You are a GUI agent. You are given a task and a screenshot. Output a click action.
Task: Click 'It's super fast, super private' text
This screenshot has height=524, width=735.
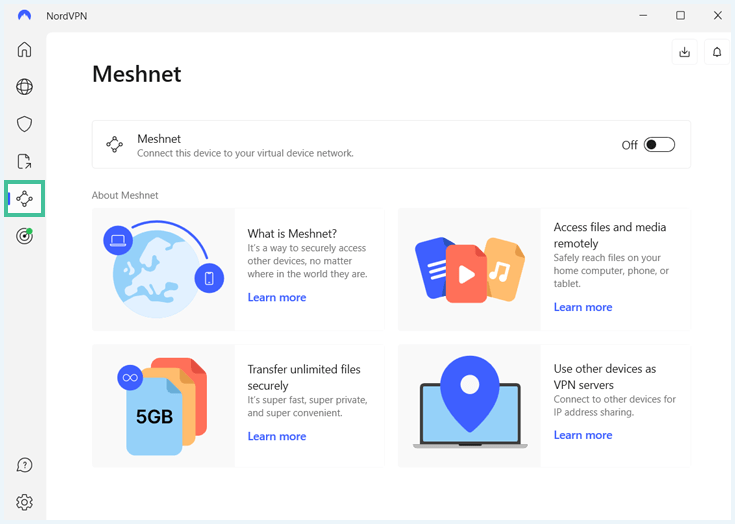(x=308, y=406)
